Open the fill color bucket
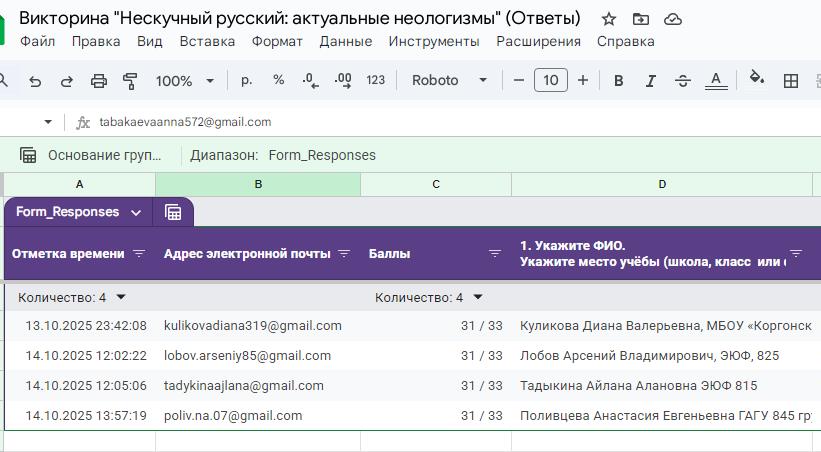821x452 pixels. click(757, 81)
